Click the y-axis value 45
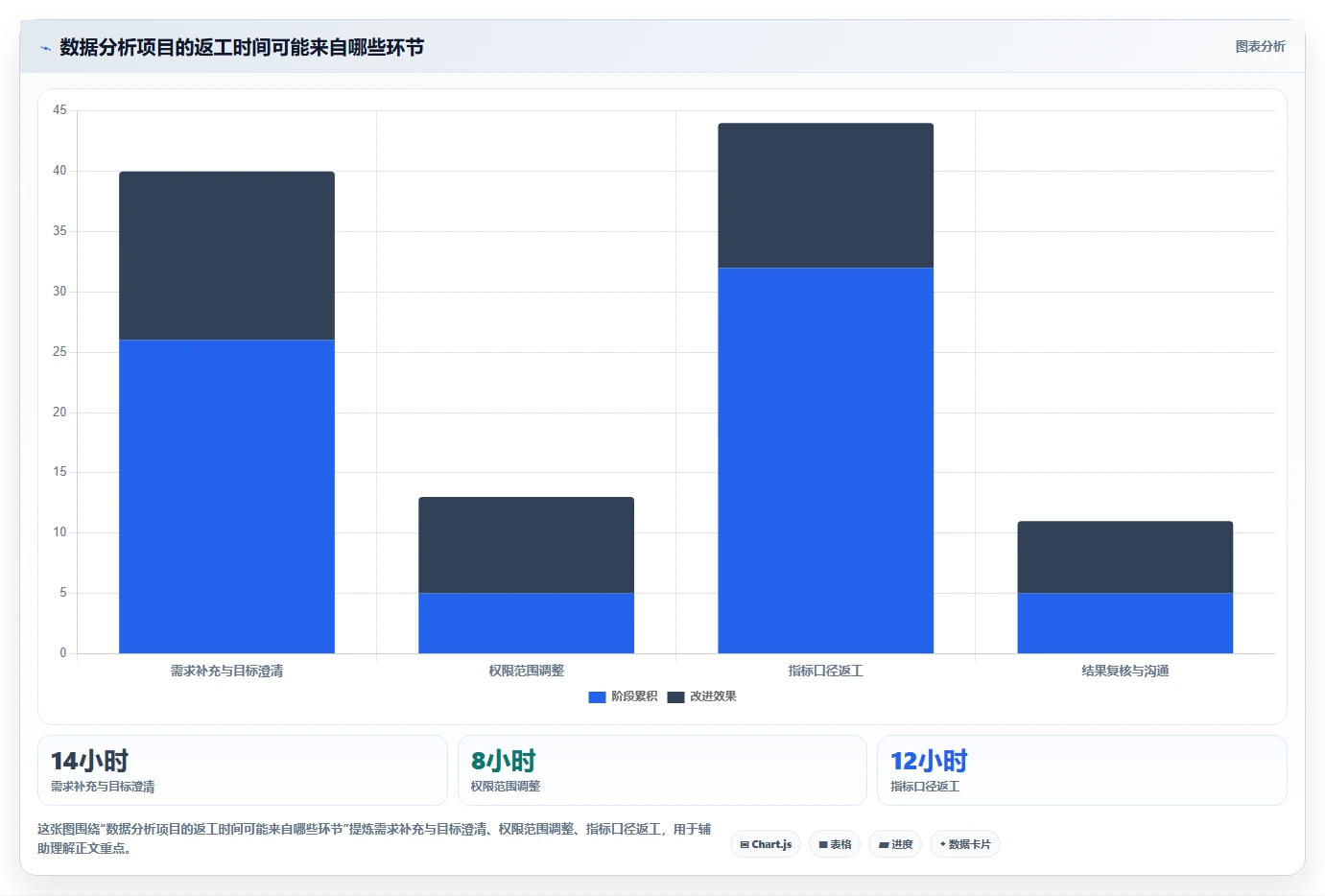This screenshot has width=1325, height=896. click(59, 110)
